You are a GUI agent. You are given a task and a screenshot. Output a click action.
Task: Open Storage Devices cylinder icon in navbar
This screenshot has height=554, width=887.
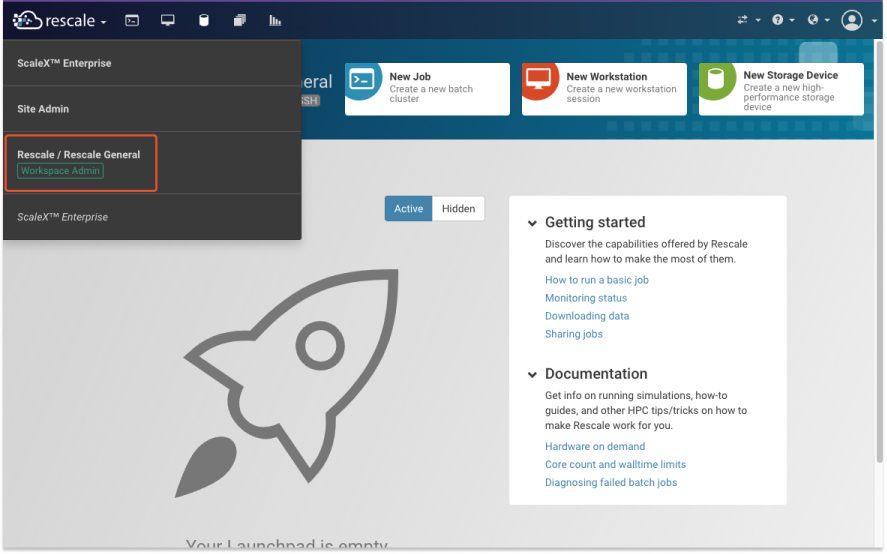[204, 20]
